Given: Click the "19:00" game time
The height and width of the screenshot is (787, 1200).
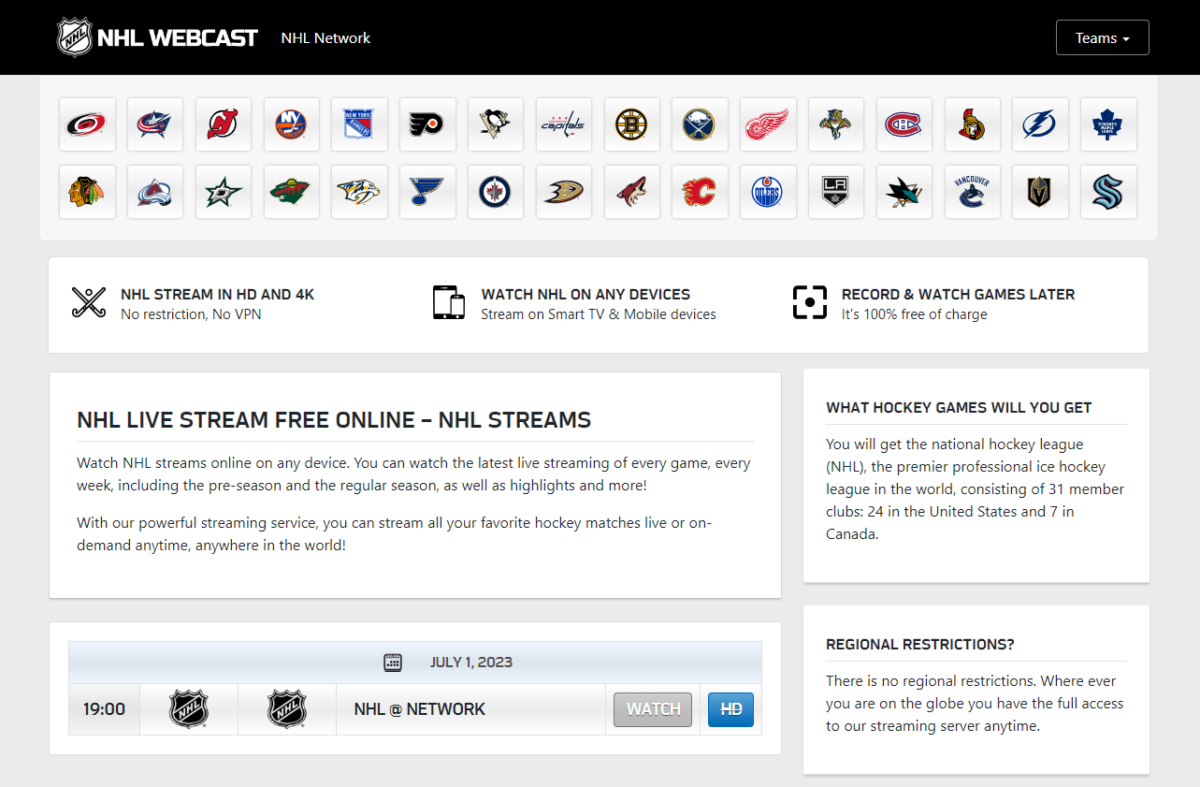Looking at the screenshot, I should 104,709.
